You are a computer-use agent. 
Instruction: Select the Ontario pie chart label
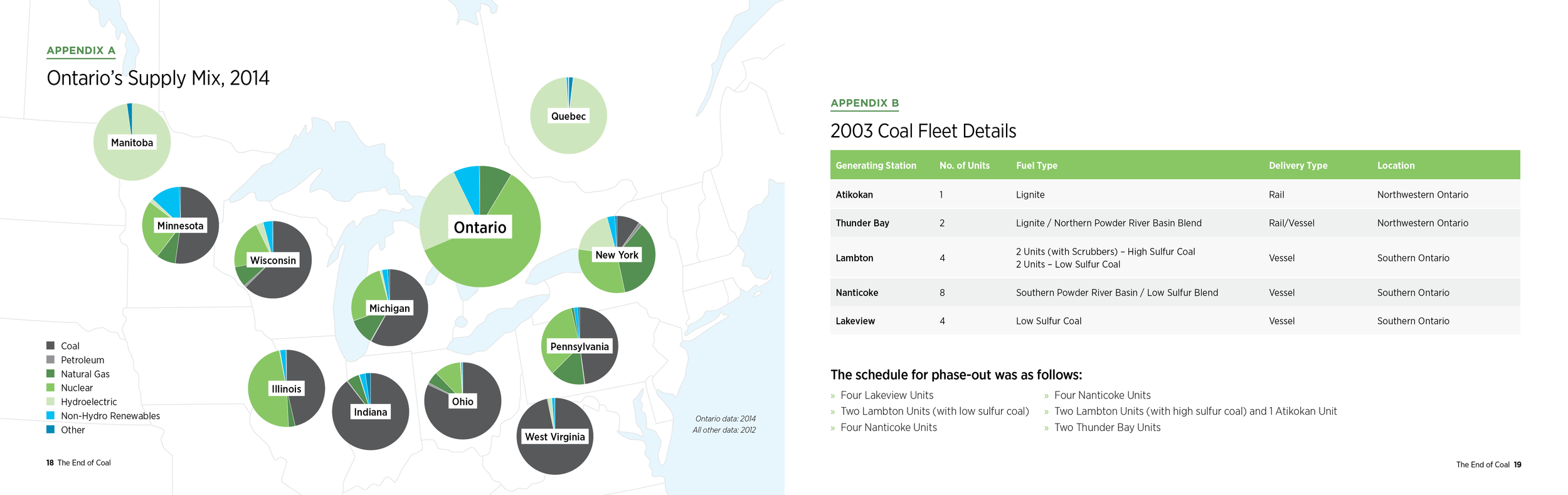(480, 227)
